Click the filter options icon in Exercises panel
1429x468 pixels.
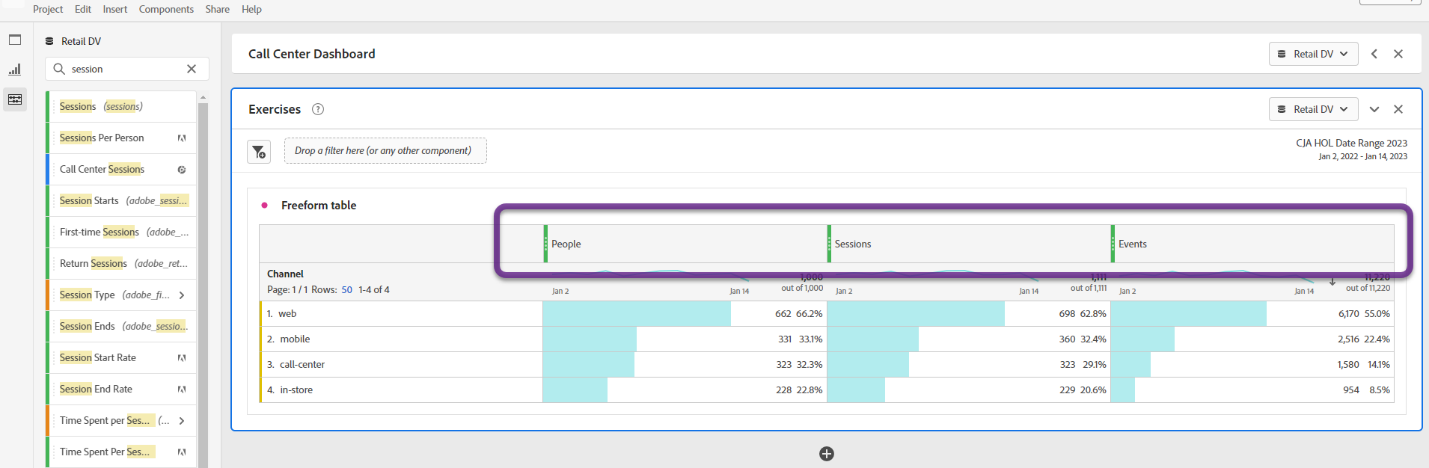pos(259,151)
